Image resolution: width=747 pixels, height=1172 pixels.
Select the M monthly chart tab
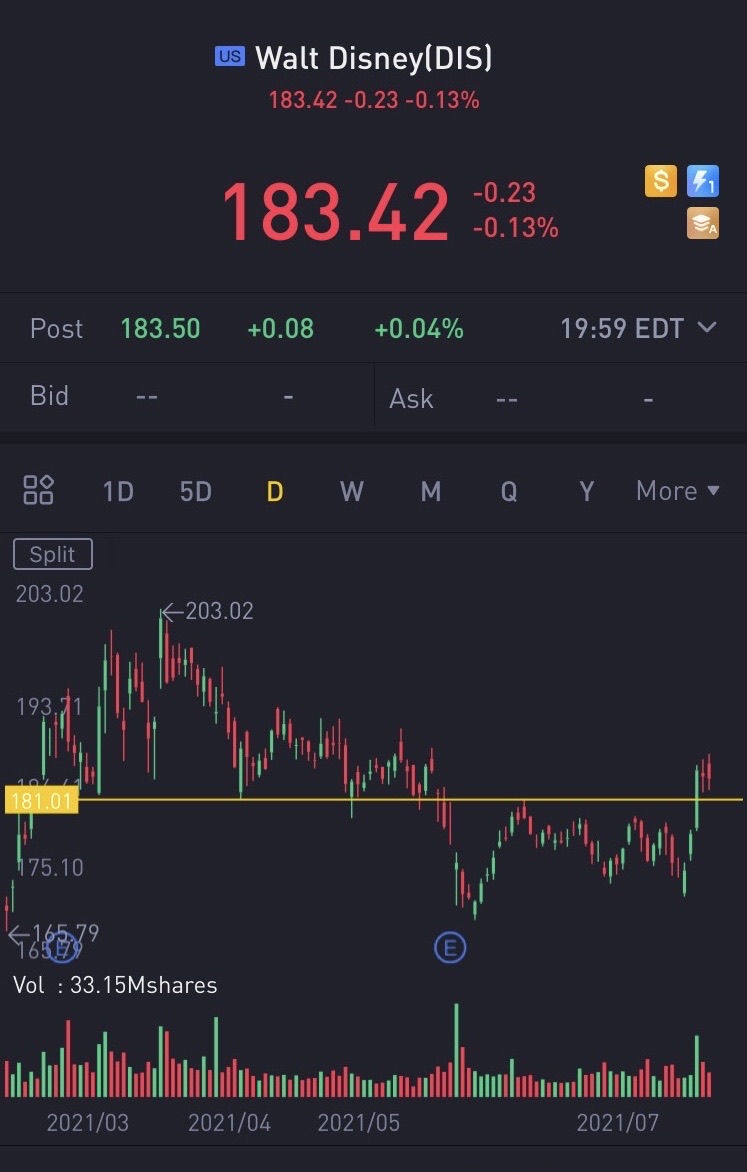(431, 492)
